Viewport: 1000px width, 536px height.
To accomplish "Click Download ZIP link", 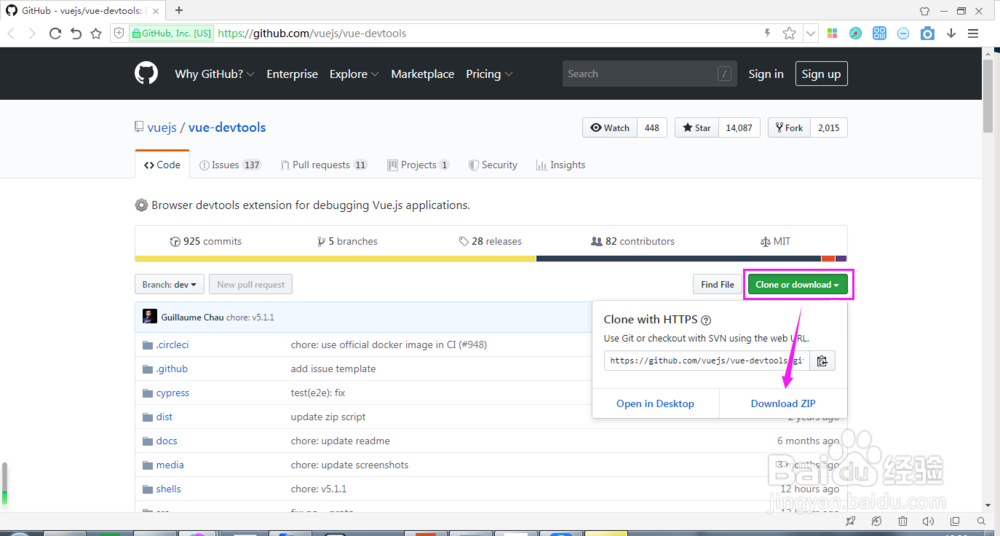I will click(783, 403).
